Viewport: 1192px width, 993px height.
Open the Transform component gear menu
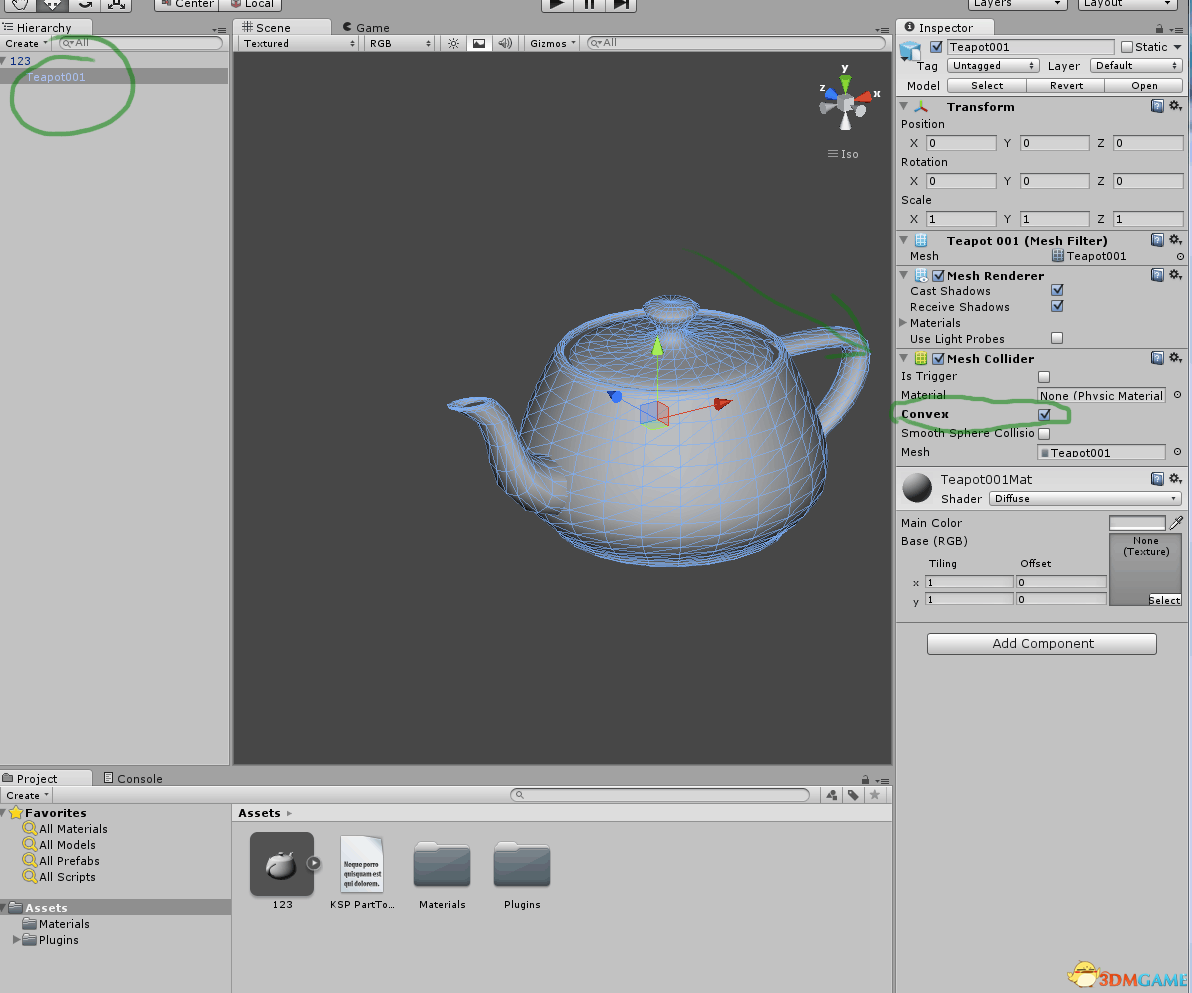(x=1175, y=106)
